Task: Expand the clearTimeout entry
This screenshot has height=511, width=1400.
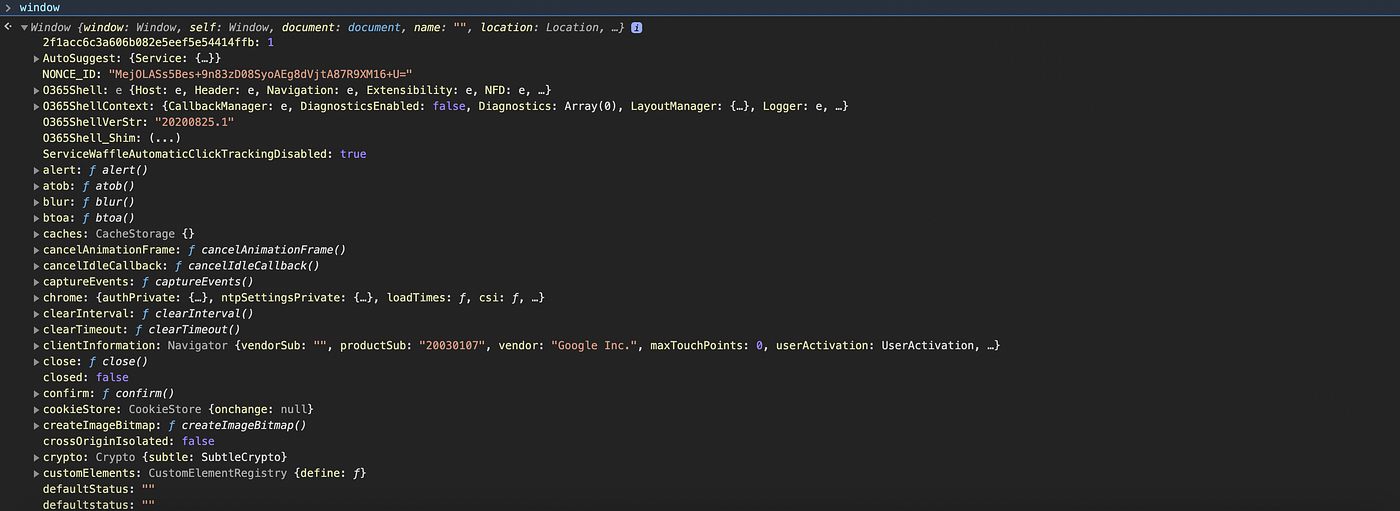Action: (x=36, y=330)
